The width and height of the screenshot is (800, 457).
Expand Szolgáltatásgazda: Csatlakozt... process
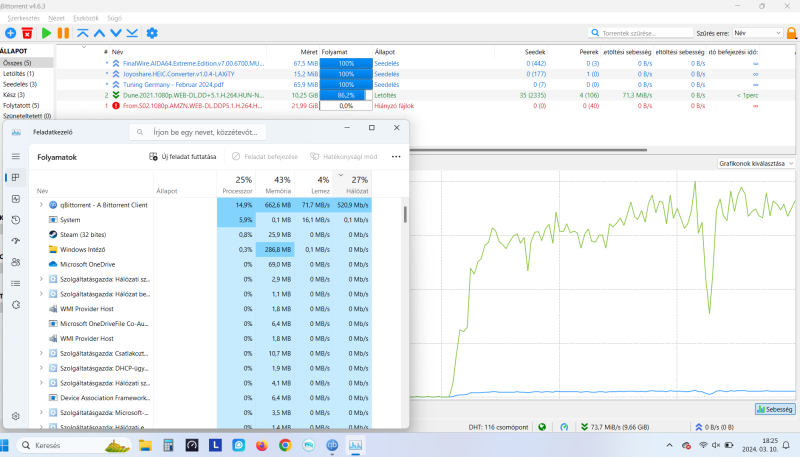(x=41, y=353)
